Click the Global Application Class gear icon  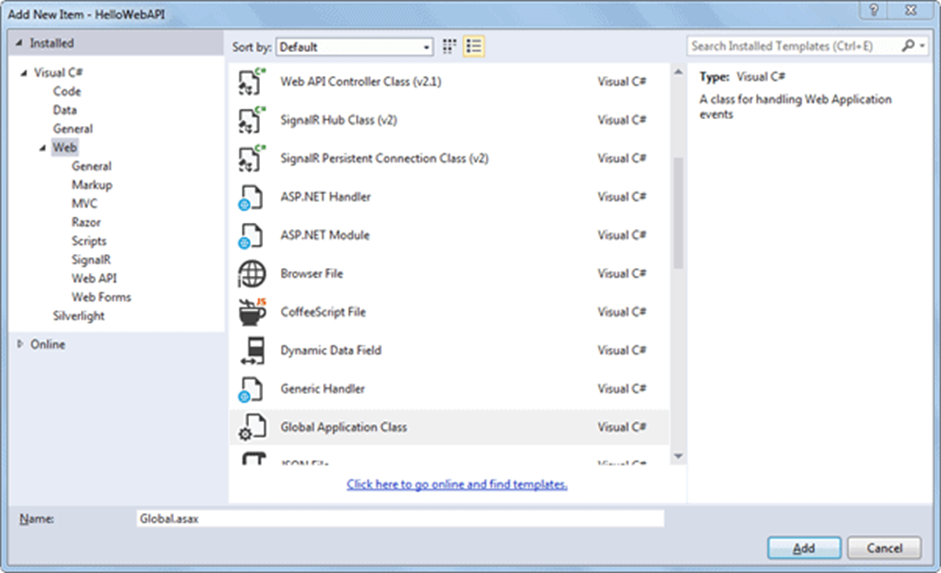click(x=252, y=427)
